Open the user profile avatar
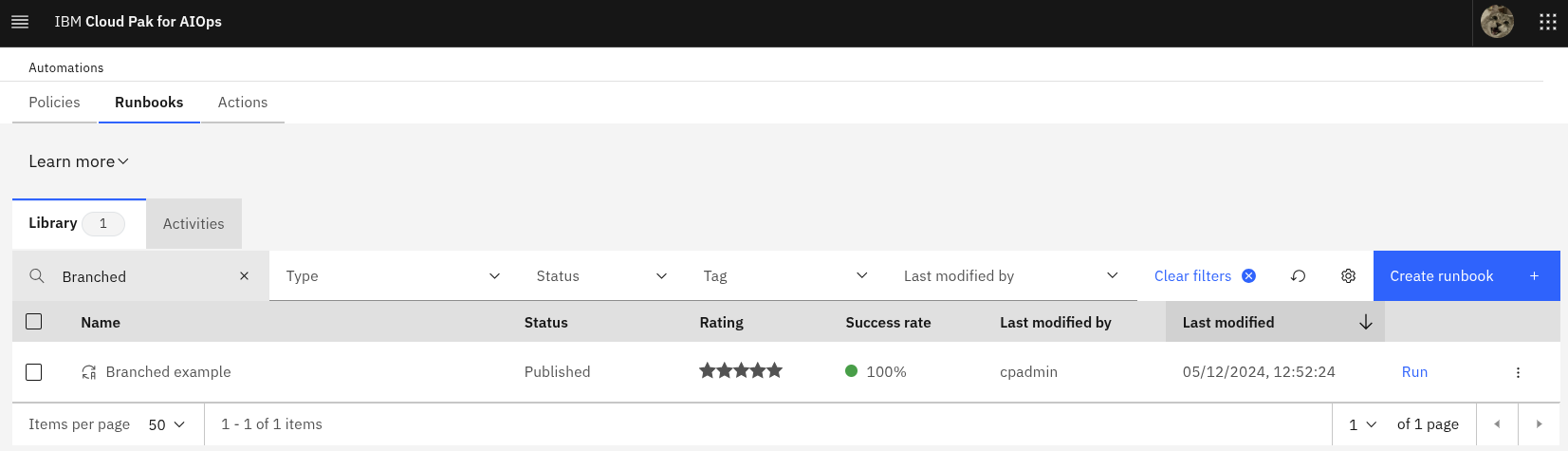 1497,22
